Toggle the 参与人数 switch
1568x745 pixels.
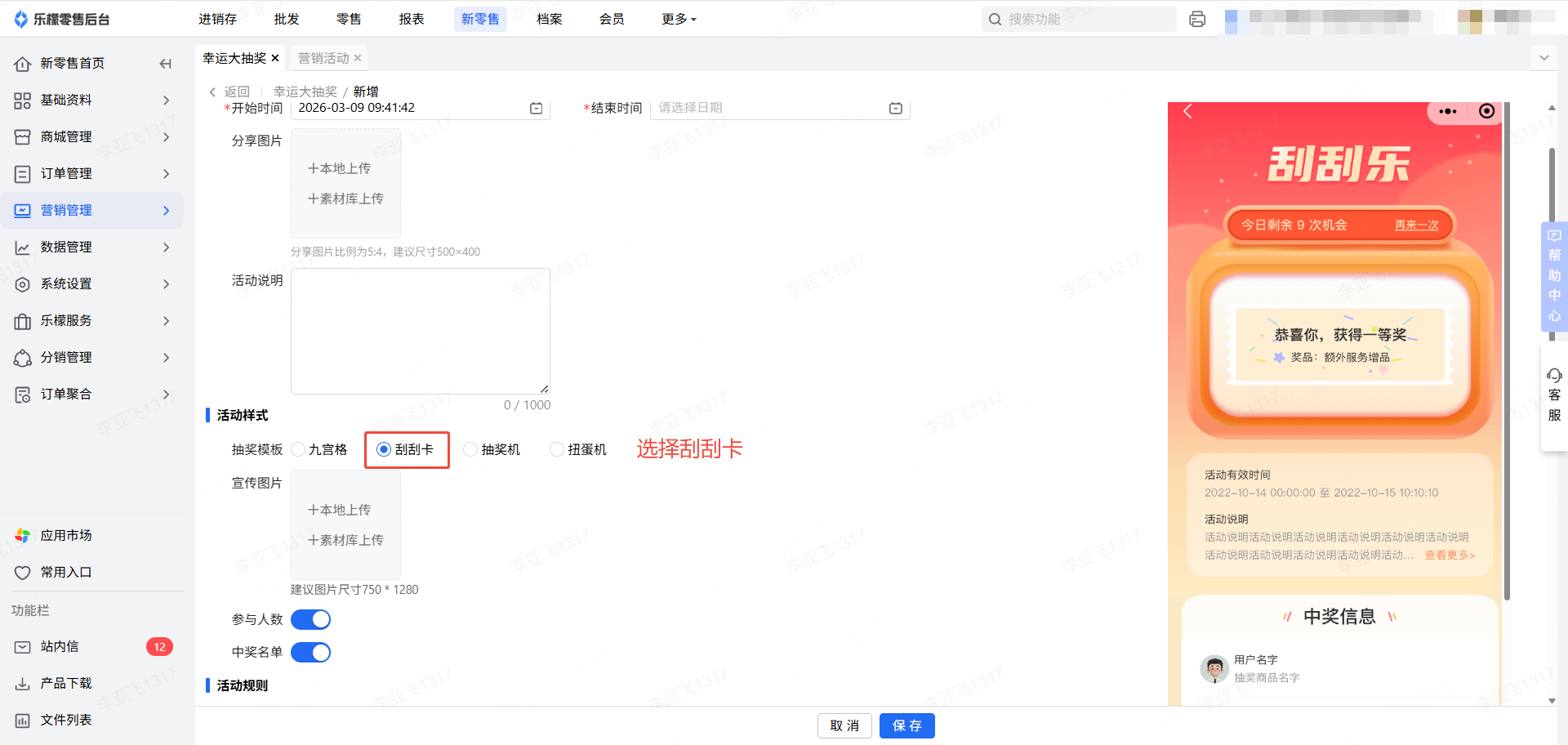[x=311, y=620]
